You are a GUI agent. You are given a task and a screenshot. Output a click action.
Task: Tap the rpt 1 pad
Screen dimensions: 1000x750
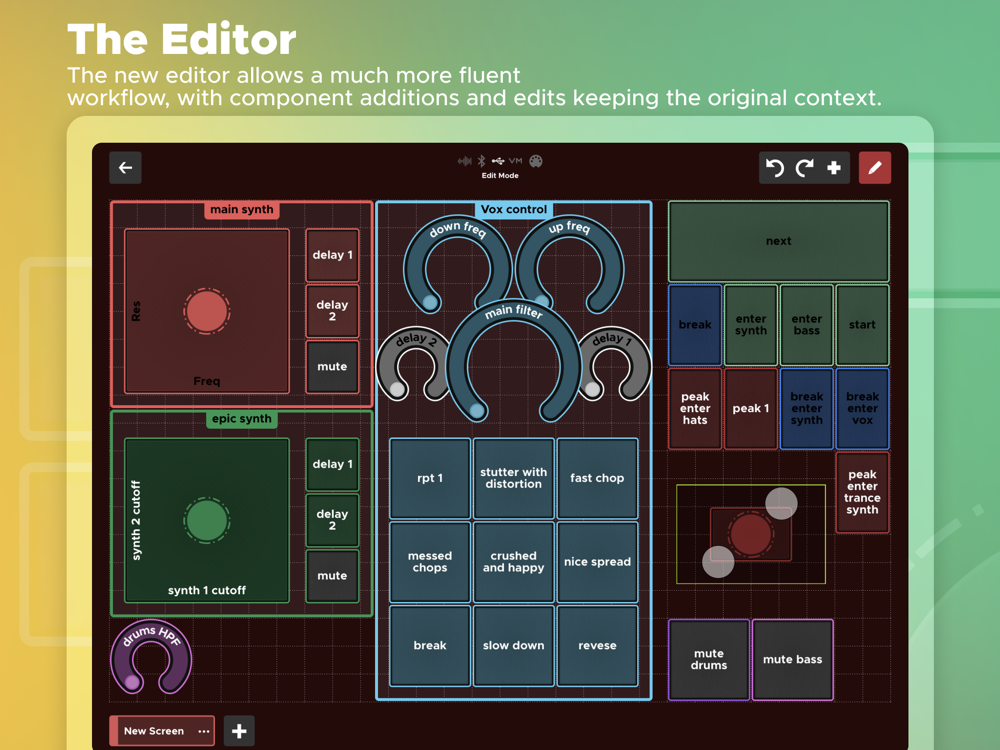point(430,478)
